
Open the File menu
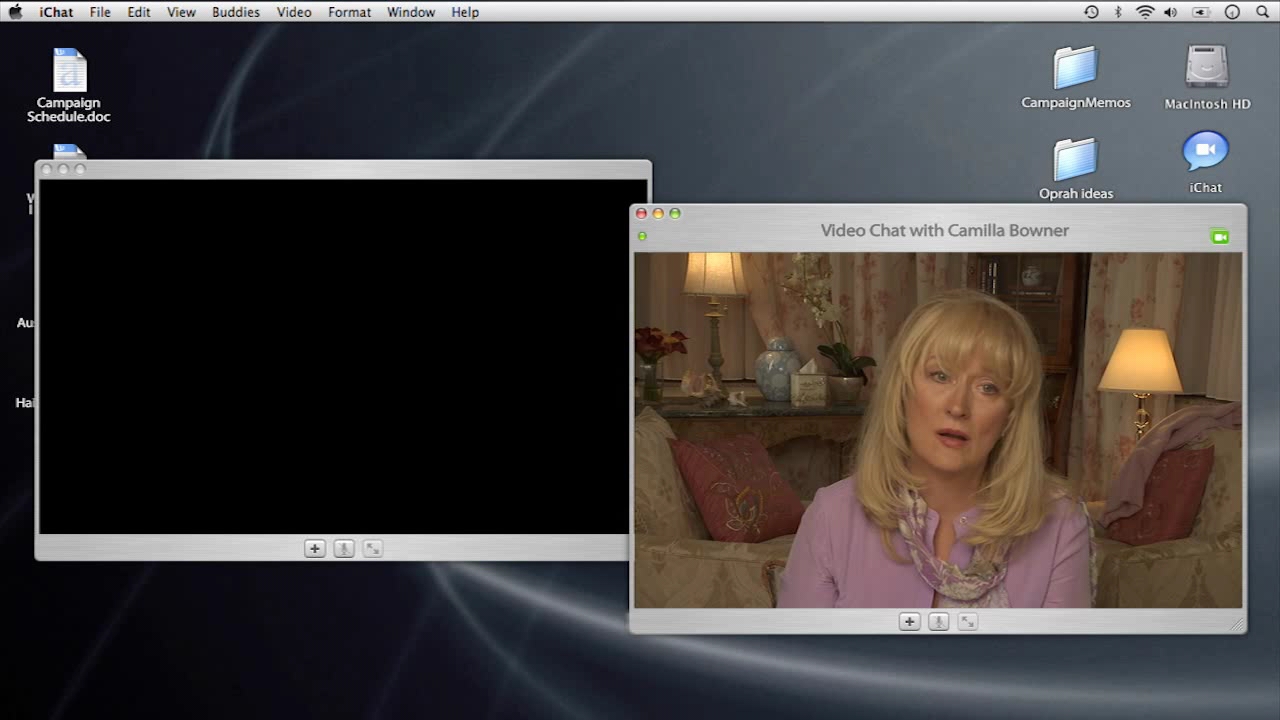(x=100, y=12)
